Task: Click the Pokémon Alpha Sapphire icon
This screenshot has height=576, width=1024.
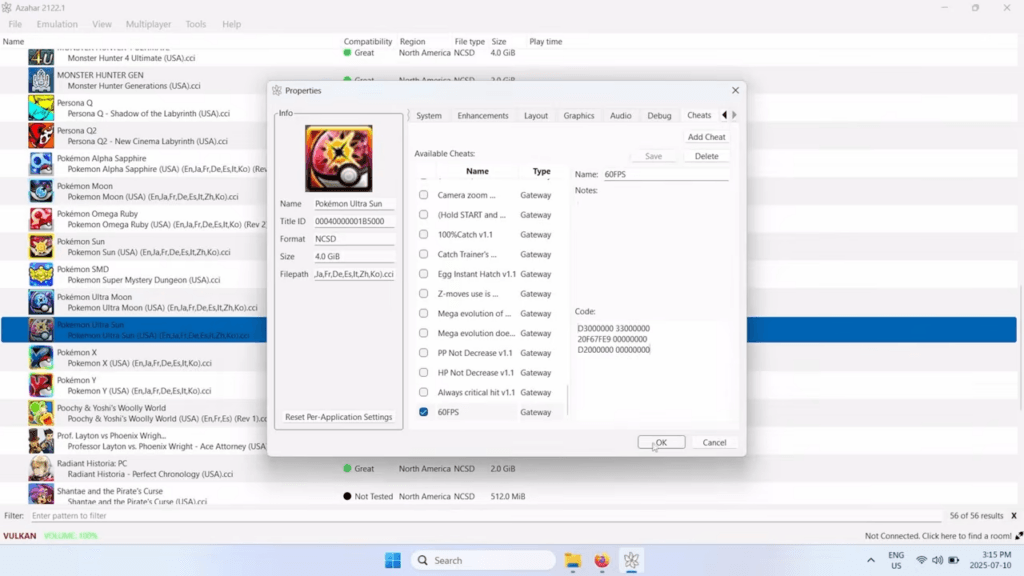Action: (40, 163)
